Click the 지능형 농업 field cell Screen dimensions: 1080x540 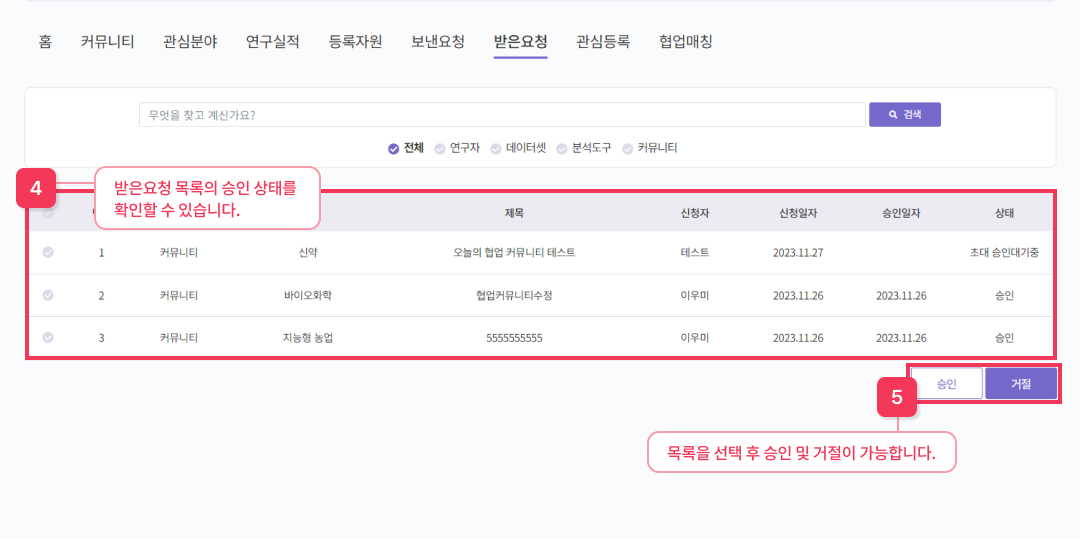tap(308, 338)
